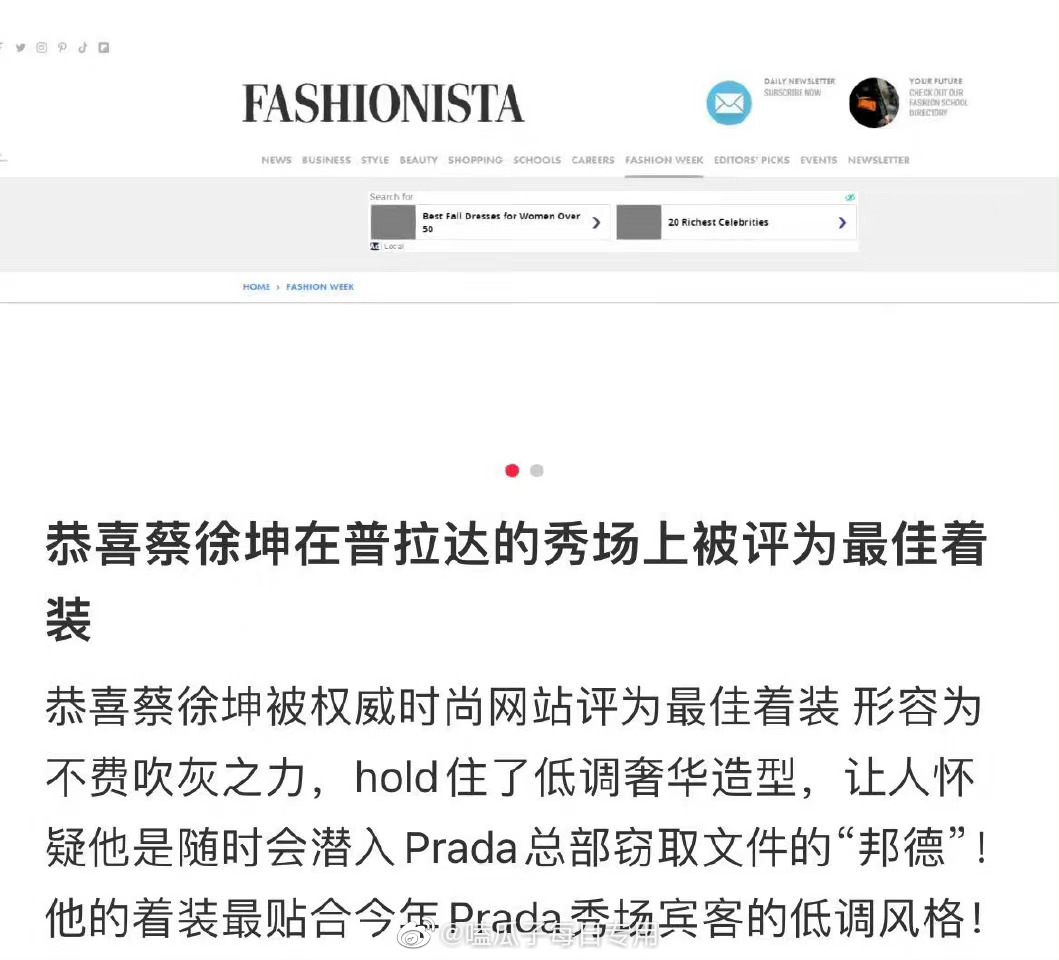
Task: Click Subscribe Now under Daily Newsletter
Action: tap(792, 93)
